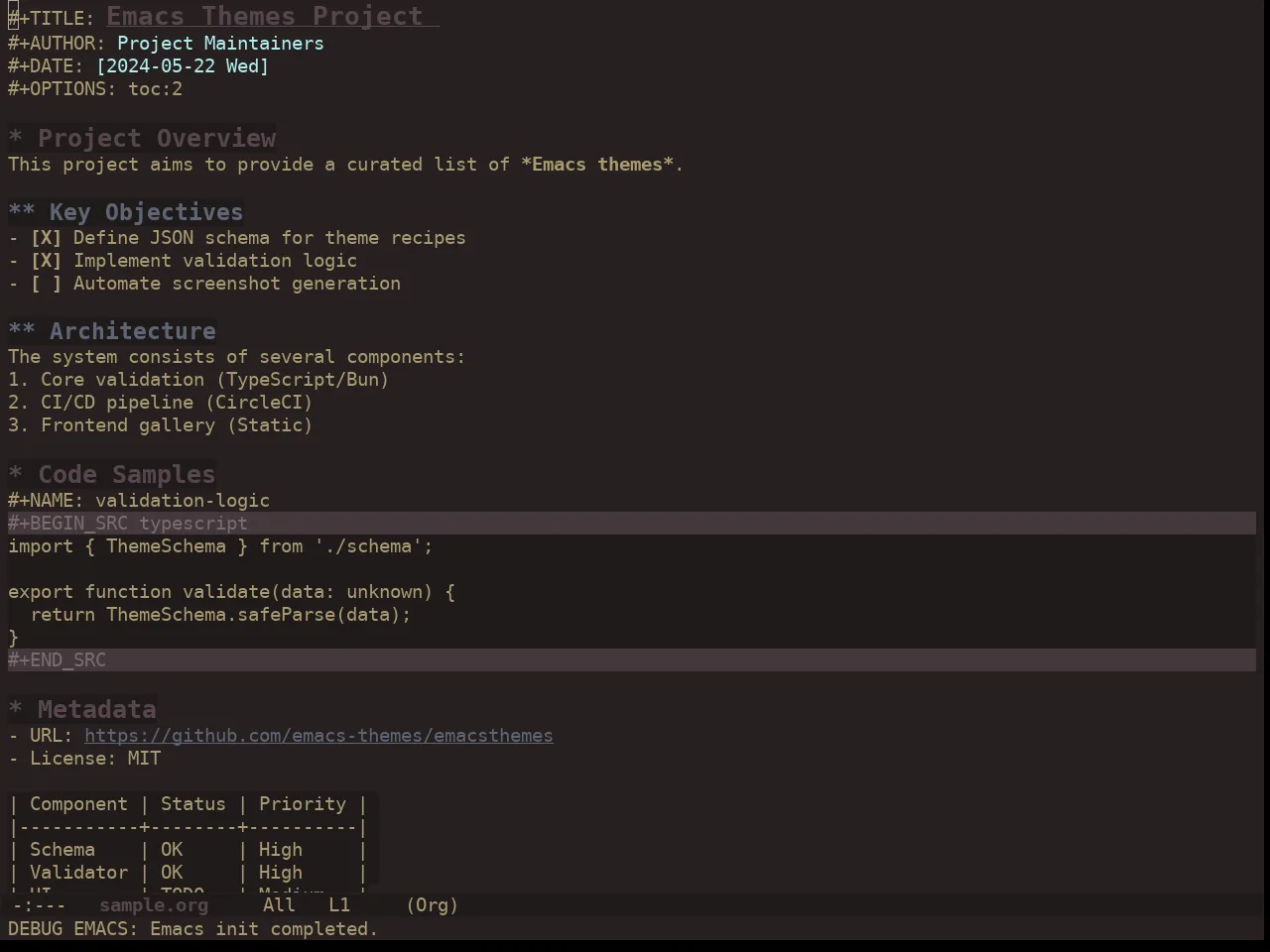Click the table horizontal rule line
Screen dimensions: 1270x952
(x=188, y=827)
